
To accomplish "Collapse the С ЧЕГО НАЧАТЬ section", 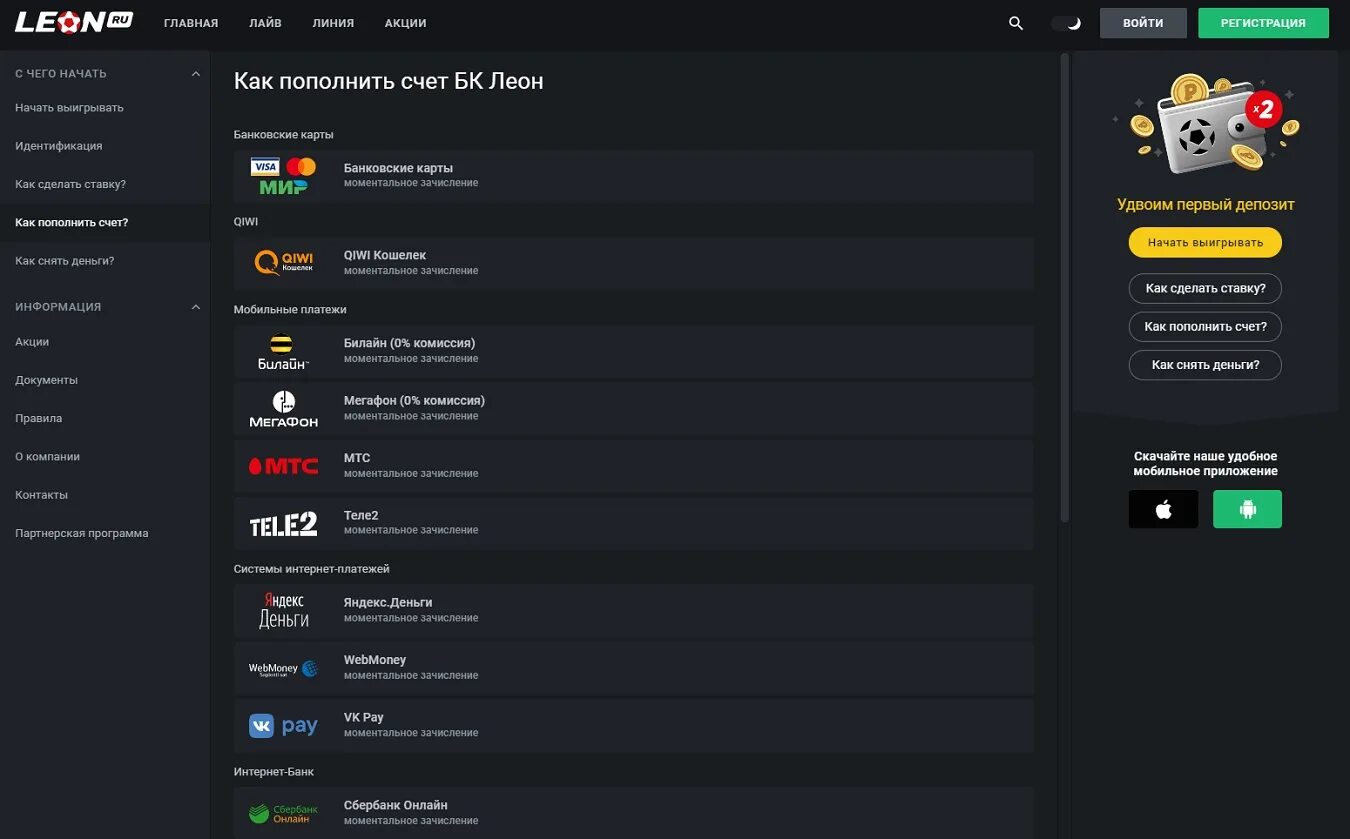I will click(196, 74).
